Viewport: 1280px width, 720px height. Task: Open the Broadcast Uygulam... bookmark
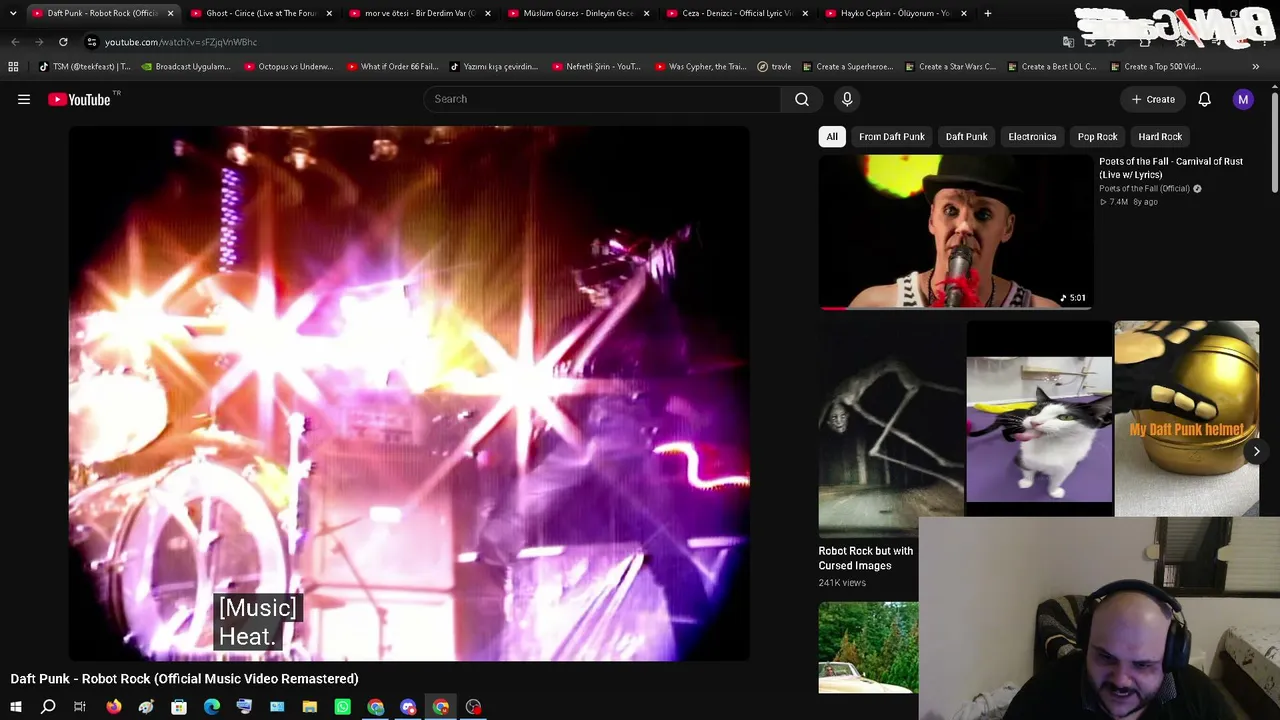(x=186, y=67)
